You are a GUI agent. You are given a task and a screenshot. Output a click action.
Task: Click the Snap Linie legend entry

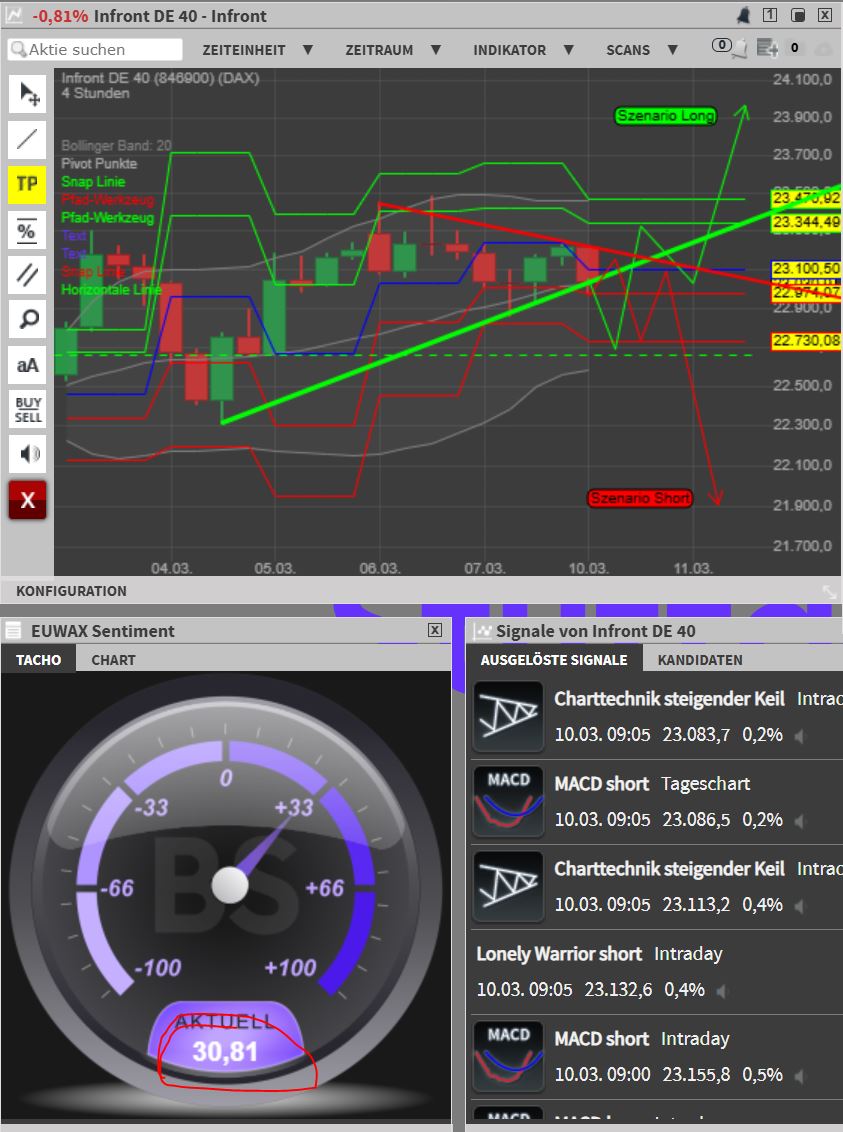tap(93, 181)
